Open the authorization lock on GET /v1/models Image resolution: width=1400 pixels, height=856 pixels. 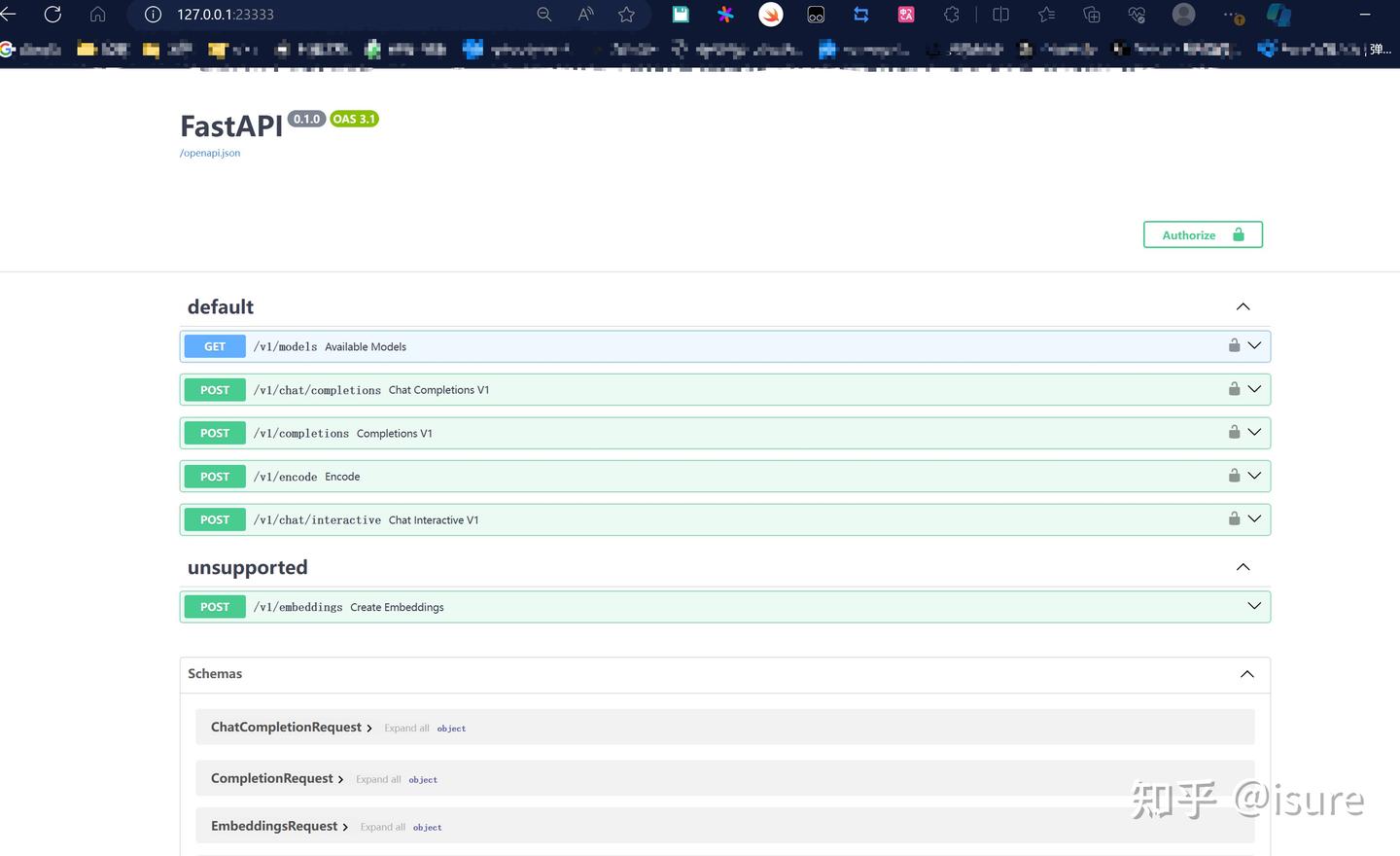(1233, 344)
